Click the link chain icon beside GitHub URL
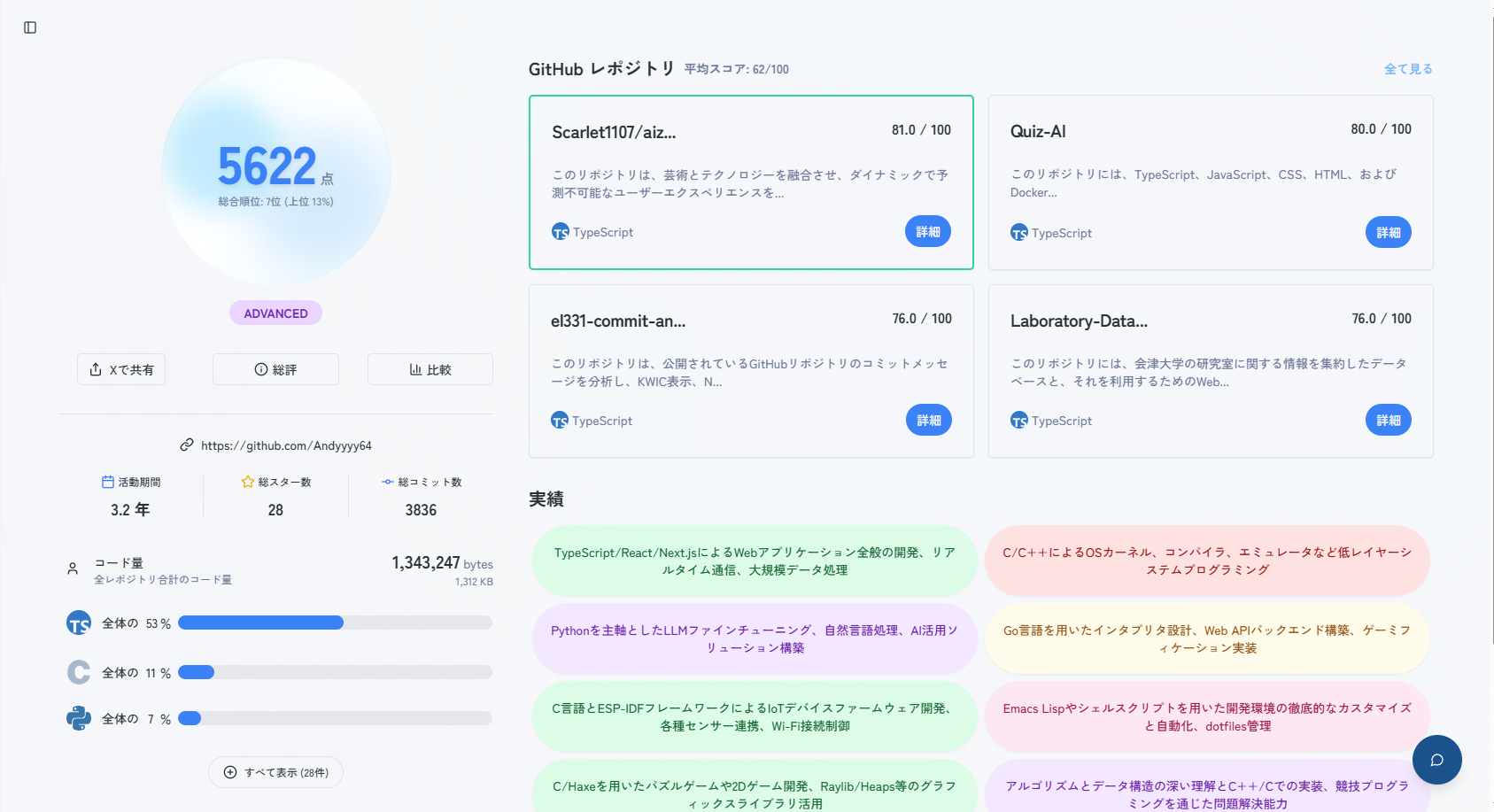This screenshot has height=812, width=1494. (187, 445)
